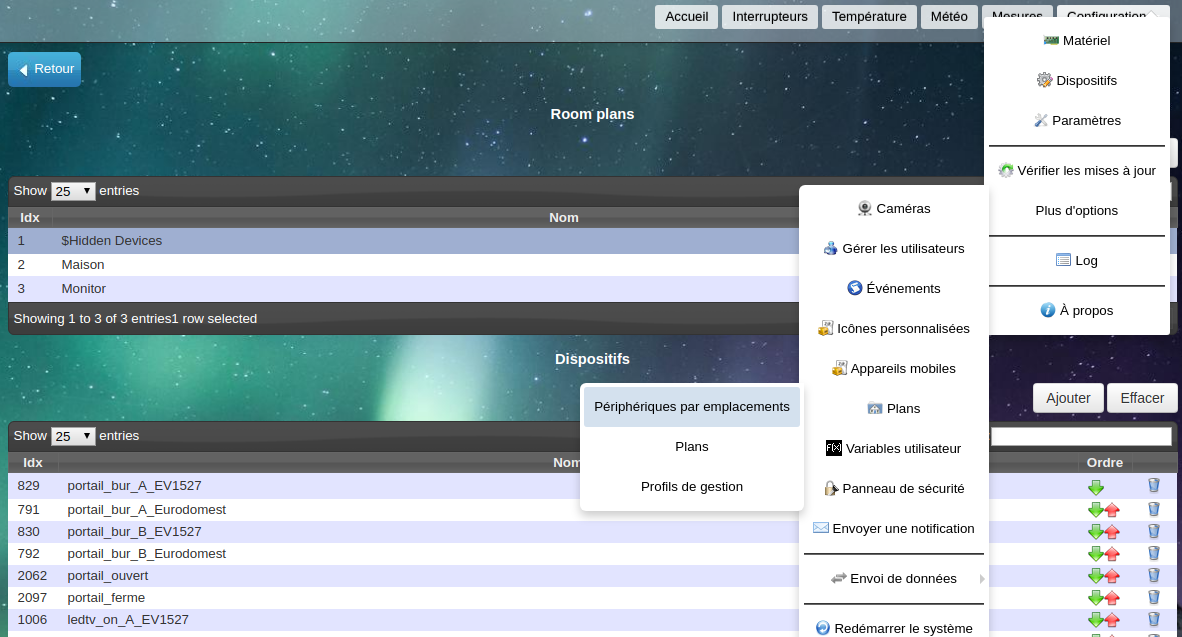Click the trash icon for portail_bur_A_EV1527

(1153, 486)
